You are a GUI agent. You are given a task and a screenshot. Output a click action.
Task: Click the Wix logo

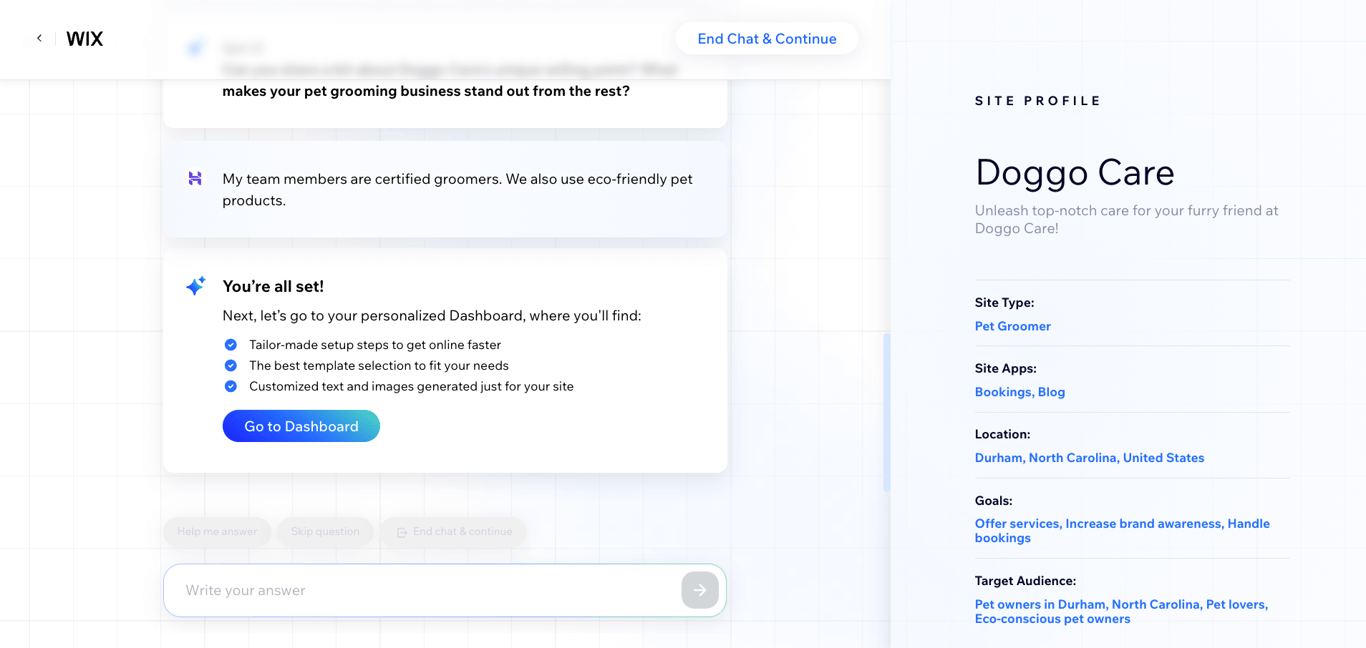click(84, 38)
